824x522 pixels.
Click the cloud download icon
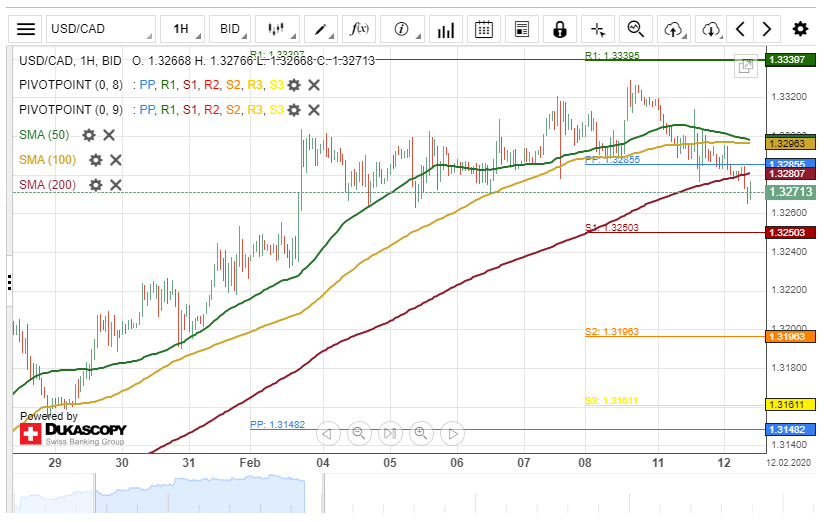(x=710, y=29)
